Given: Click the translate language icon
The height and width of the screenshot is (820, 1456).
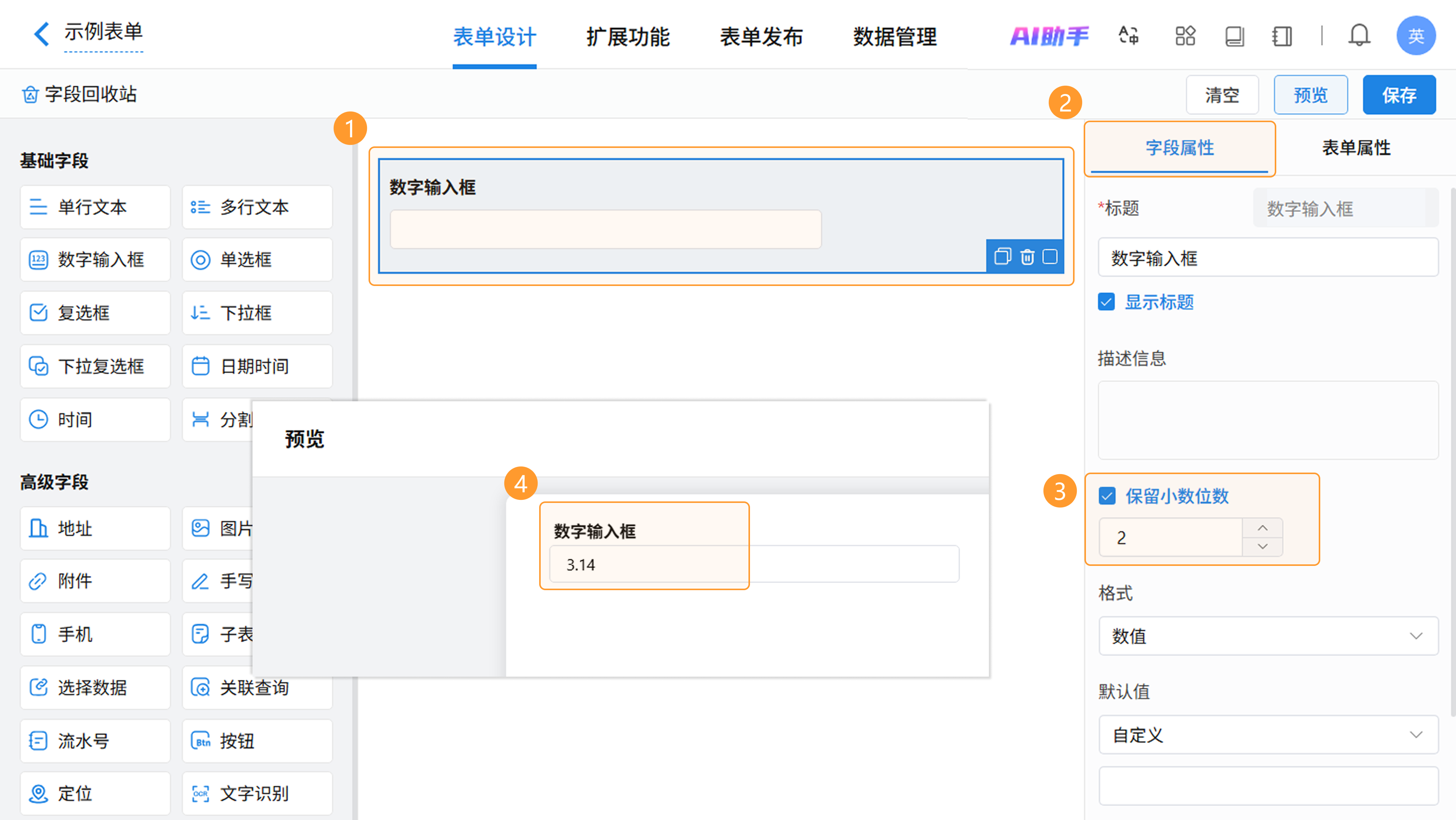Looking at the screenshot, I should [1129, 36].
